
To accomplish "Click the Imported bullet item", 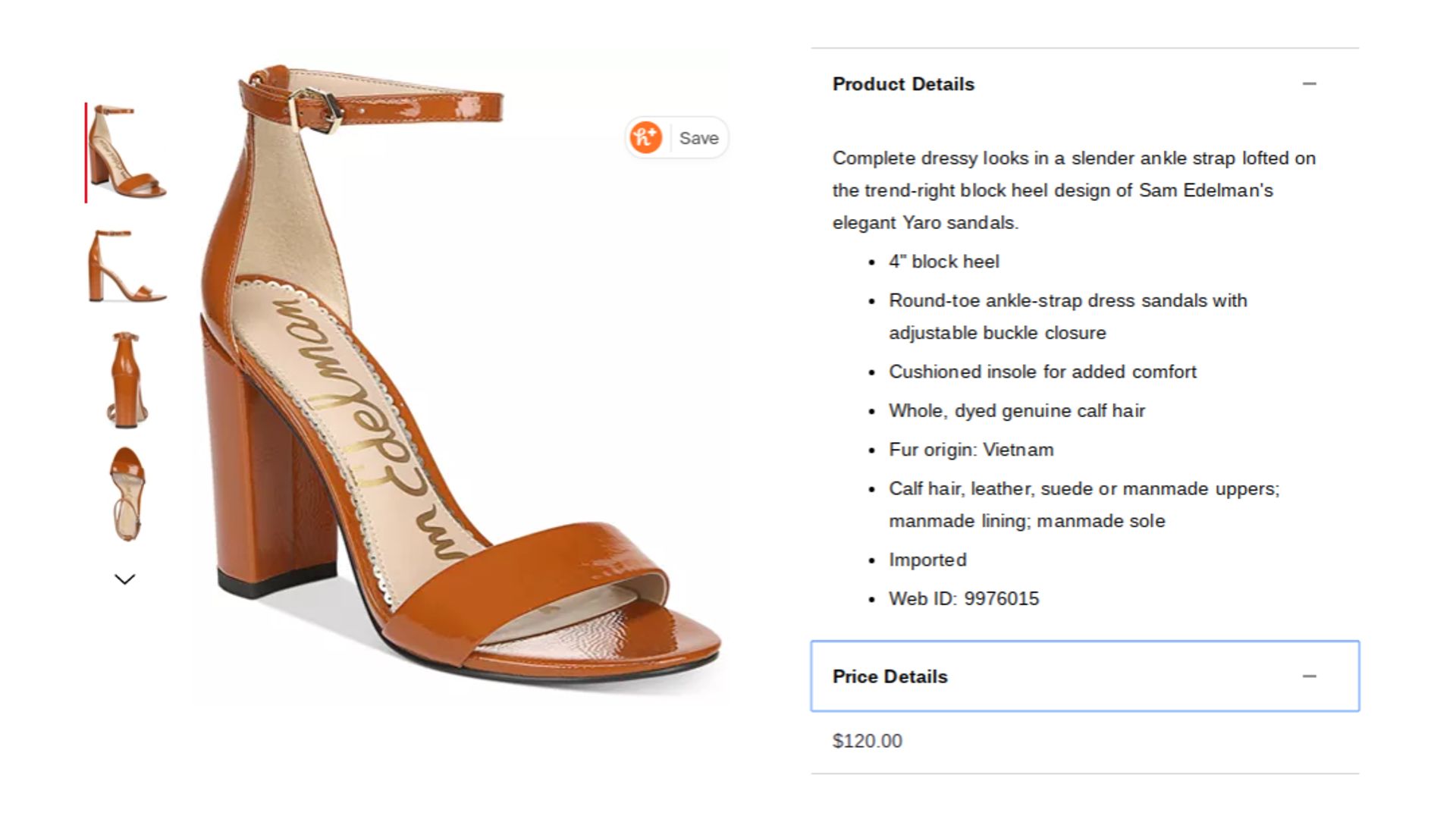I will tap(927, 560).
